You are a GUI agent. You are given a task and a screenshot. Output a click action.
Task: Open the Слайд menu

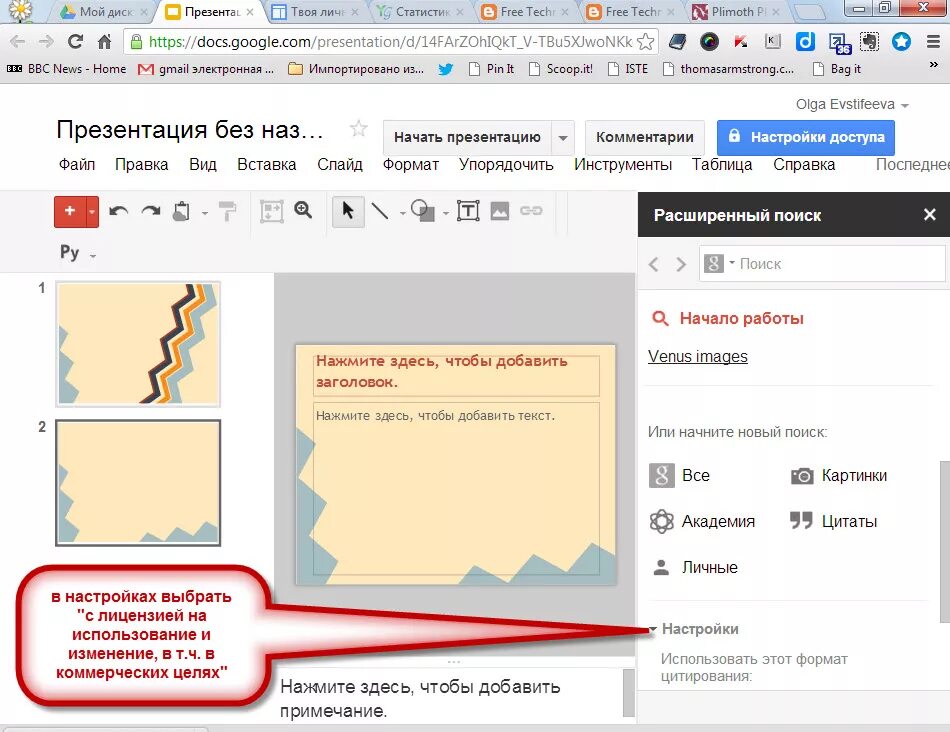[340, 164]
